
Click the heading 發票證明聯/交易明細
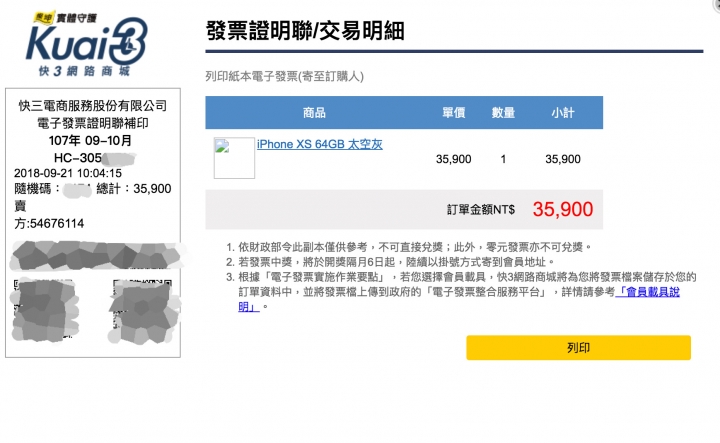[x=305, y=31]
